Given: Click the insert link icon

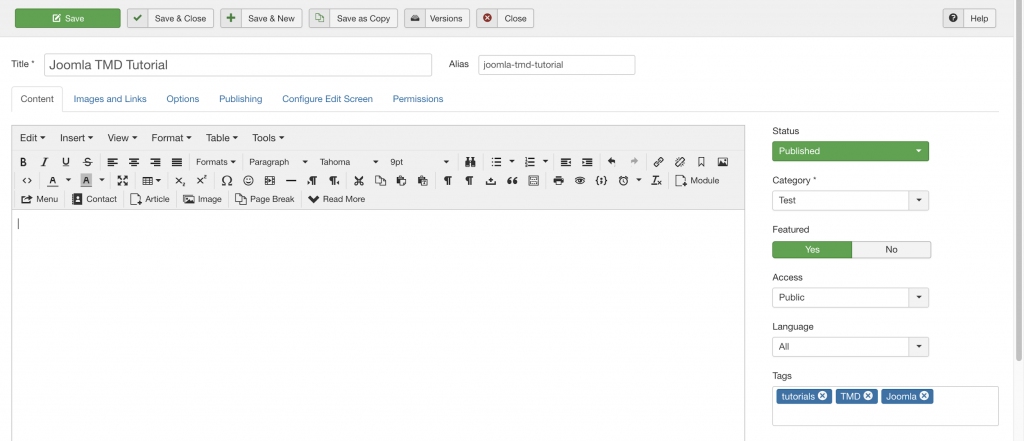Looking at the screenshot, I should coord(658,162).
